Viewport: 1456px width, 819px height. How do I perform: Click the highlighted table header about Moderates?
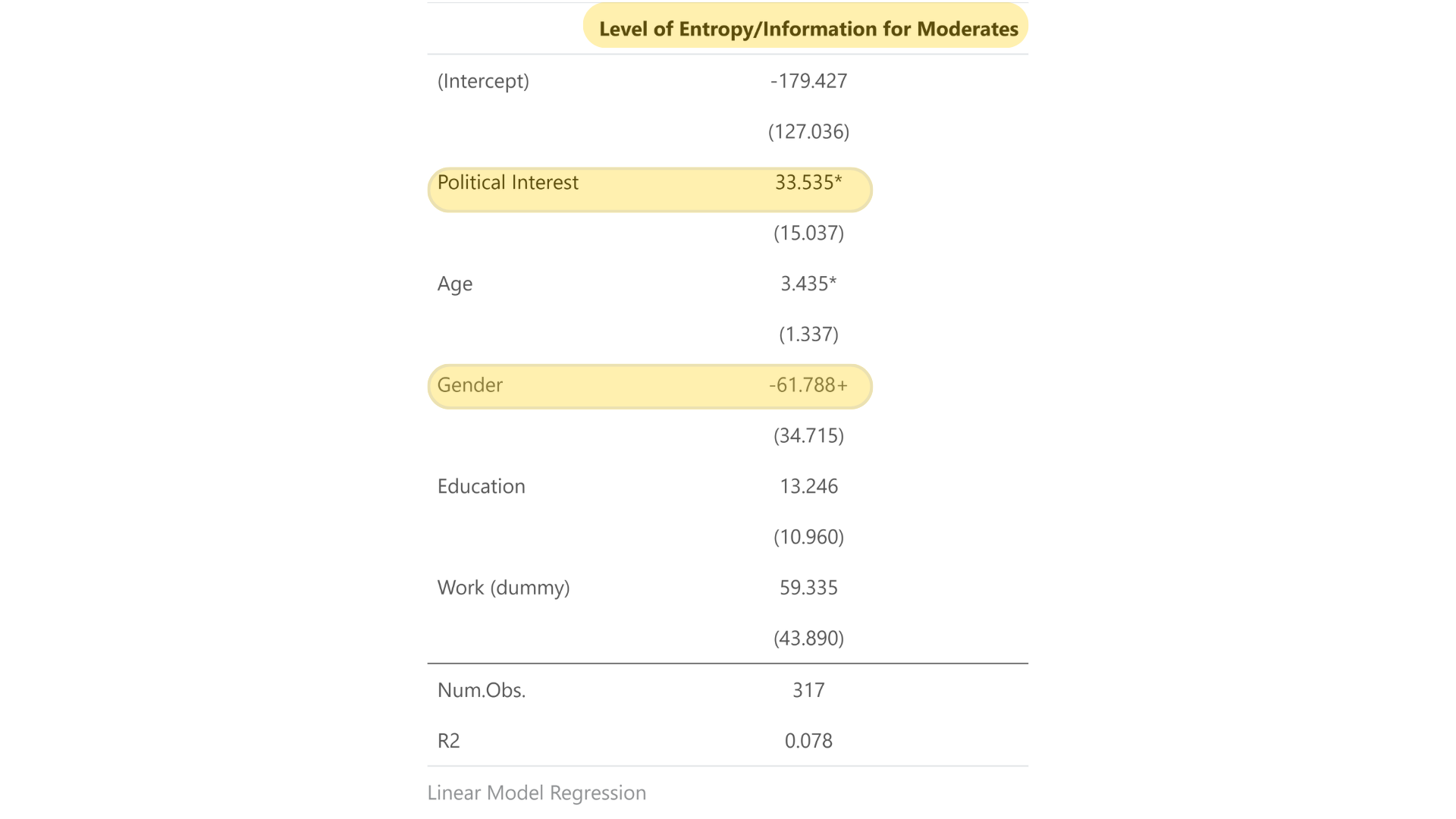pyautogui.click(x=808, y=29)
